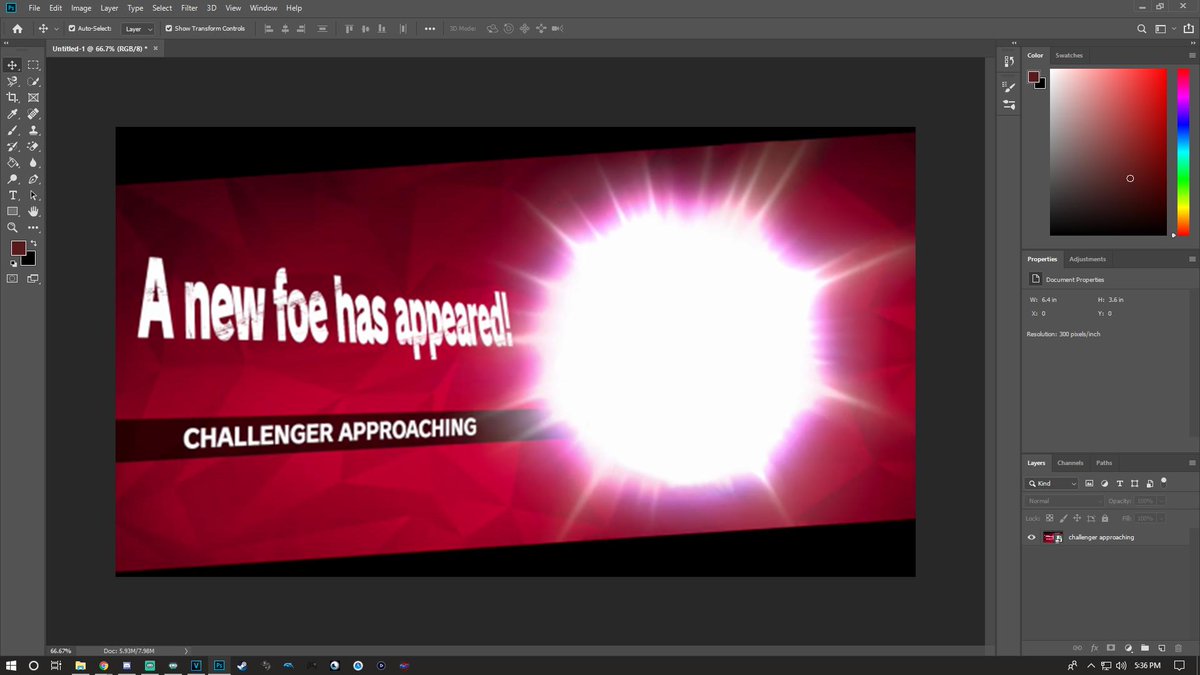Screen dimensions: 1200x675
Task: Select the Brush tool
Action: coord(13,130)
